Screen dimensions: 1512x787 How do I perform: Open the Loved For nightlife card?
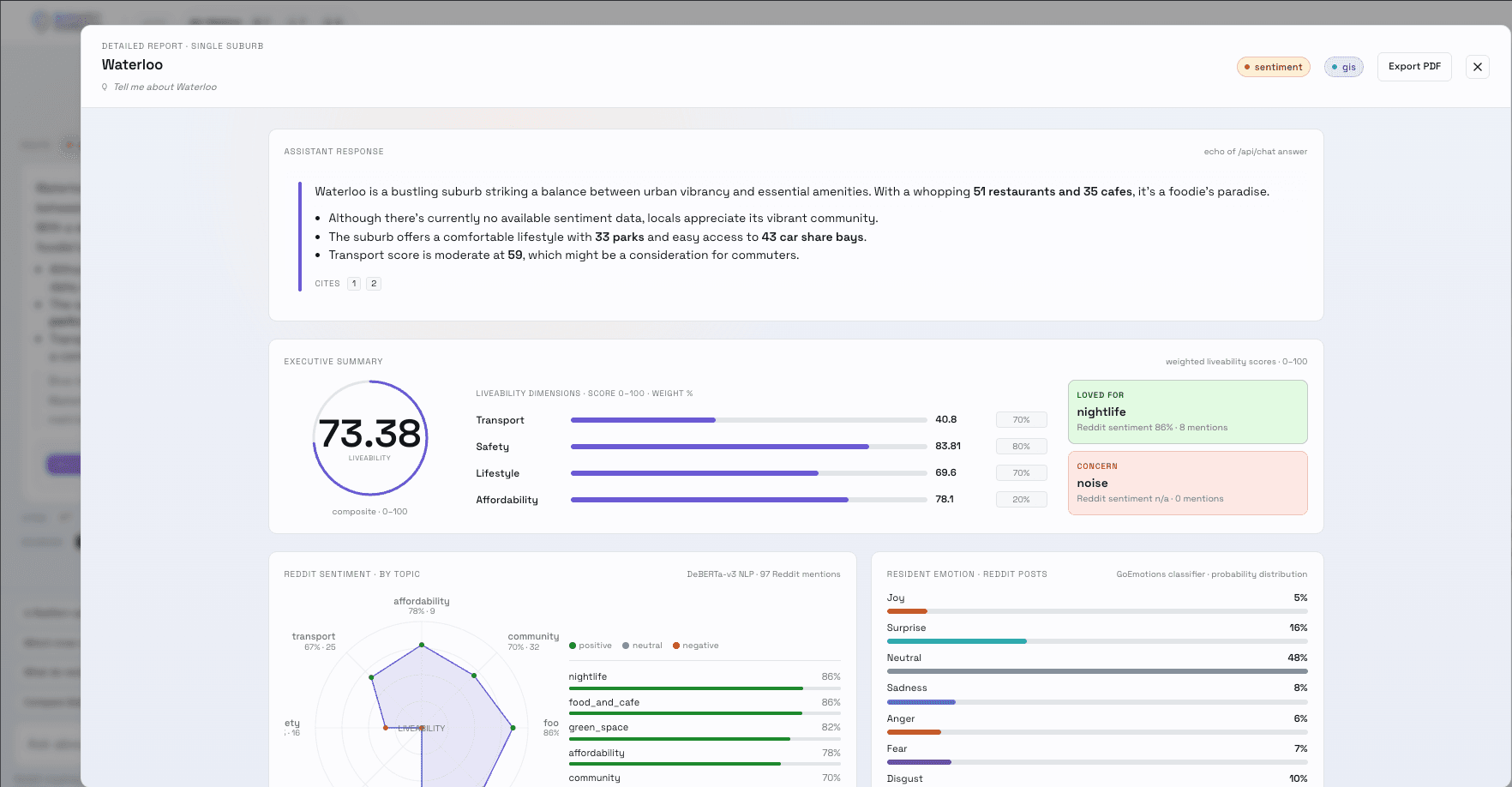(1187, 412)
